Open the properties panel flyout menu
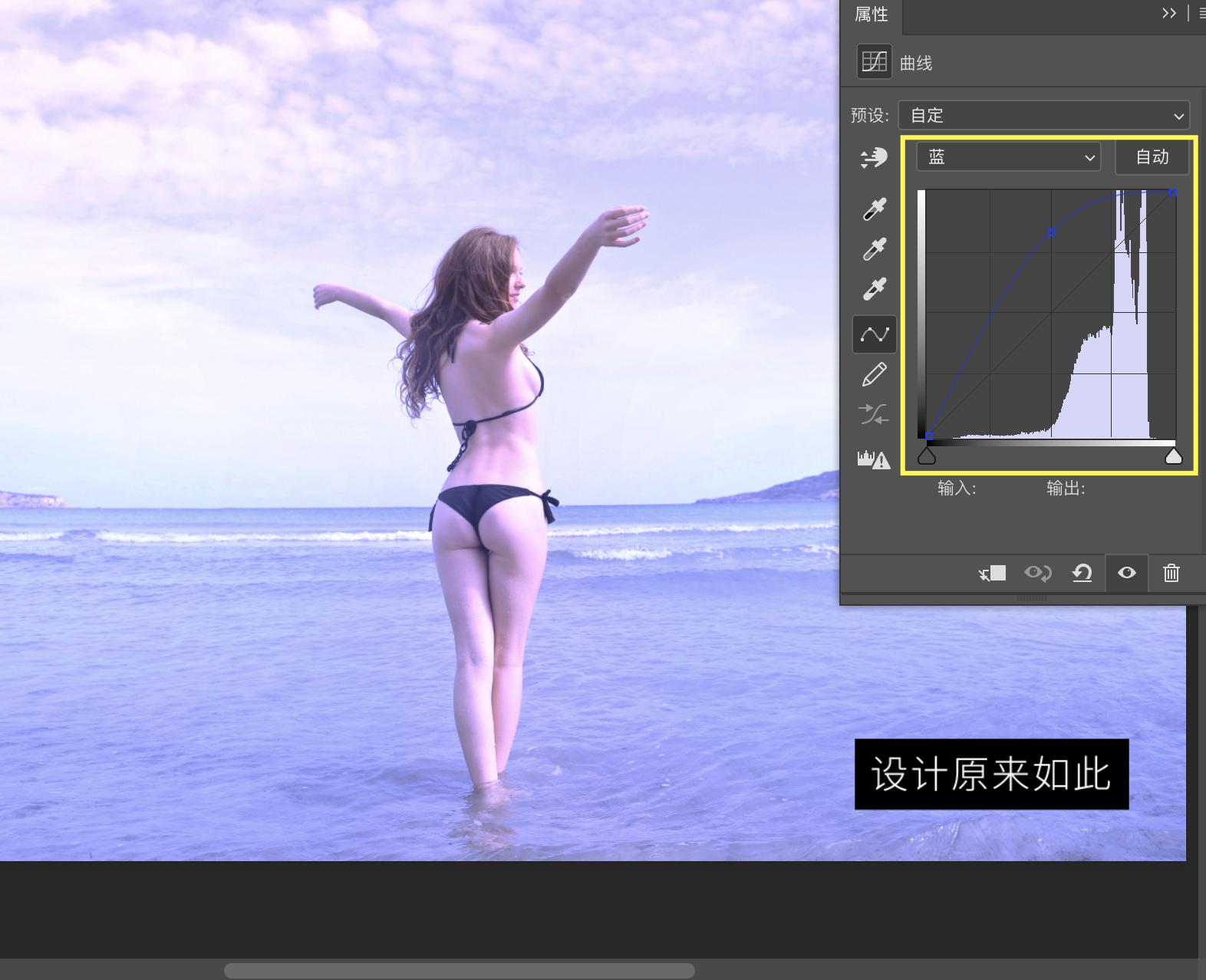Viewport: 1206px width, 980px height. point(1201,13)
